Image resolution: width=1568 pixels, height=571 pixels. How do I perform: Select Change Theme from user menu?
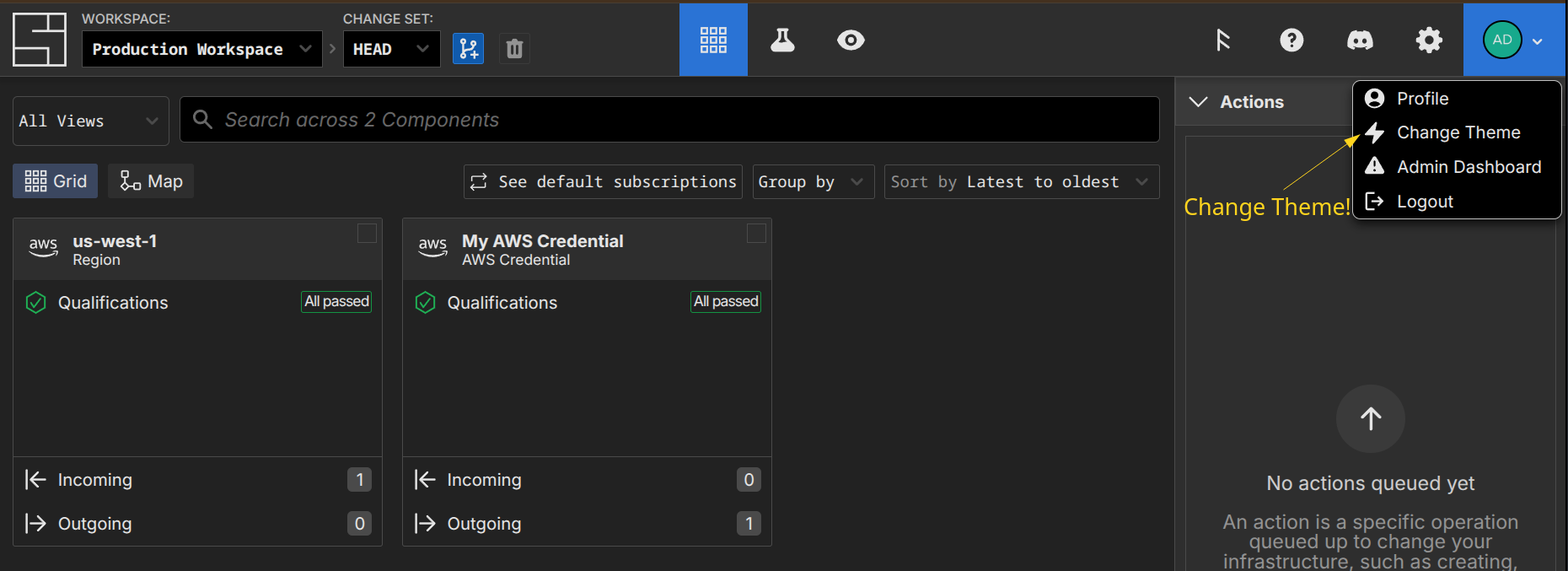click(x=1458, y=132)
